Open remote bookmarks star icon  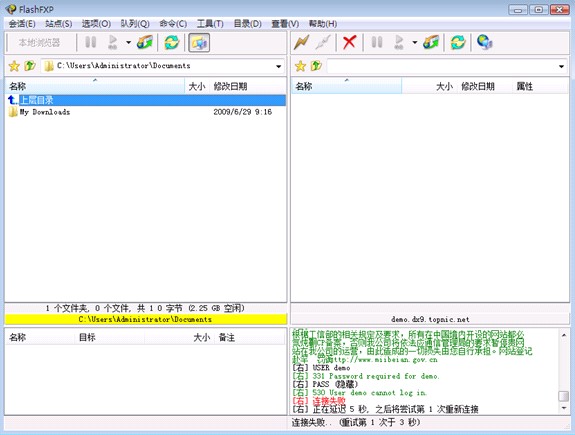[300, 66]
